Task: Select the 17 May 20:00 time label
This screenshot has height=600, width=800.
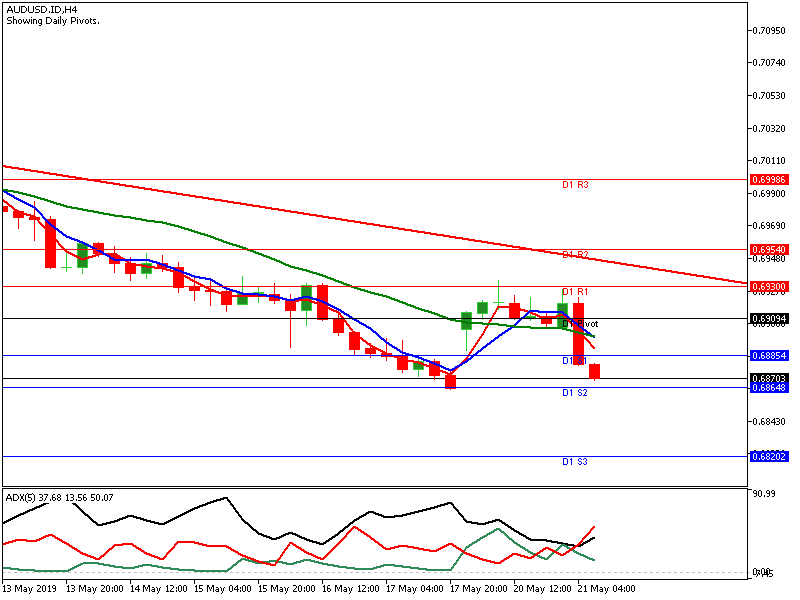Action: (x=480, y=589)
